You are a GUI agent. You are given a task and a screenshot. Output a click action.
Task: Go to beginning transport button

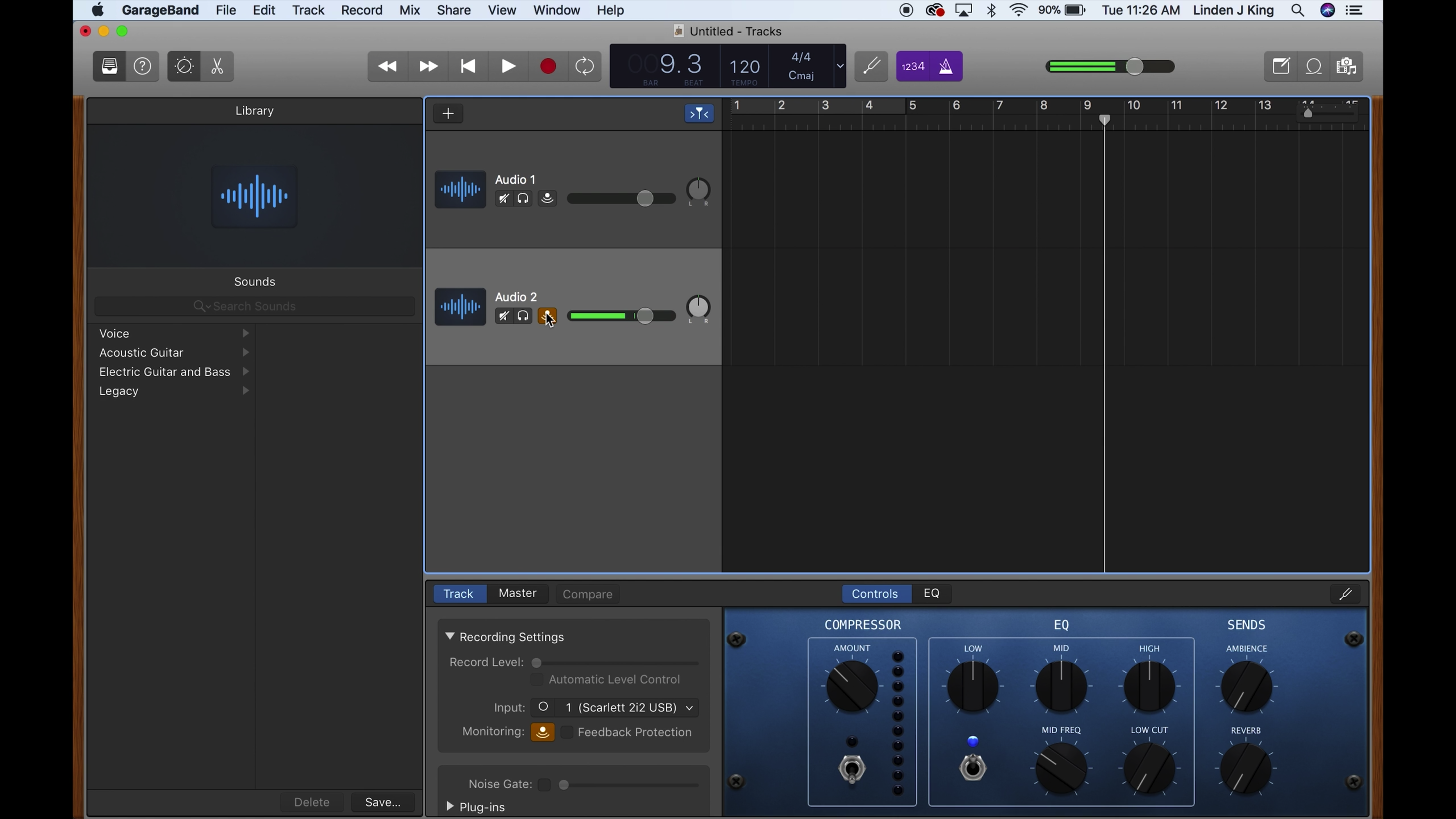(x=468, y=67)
